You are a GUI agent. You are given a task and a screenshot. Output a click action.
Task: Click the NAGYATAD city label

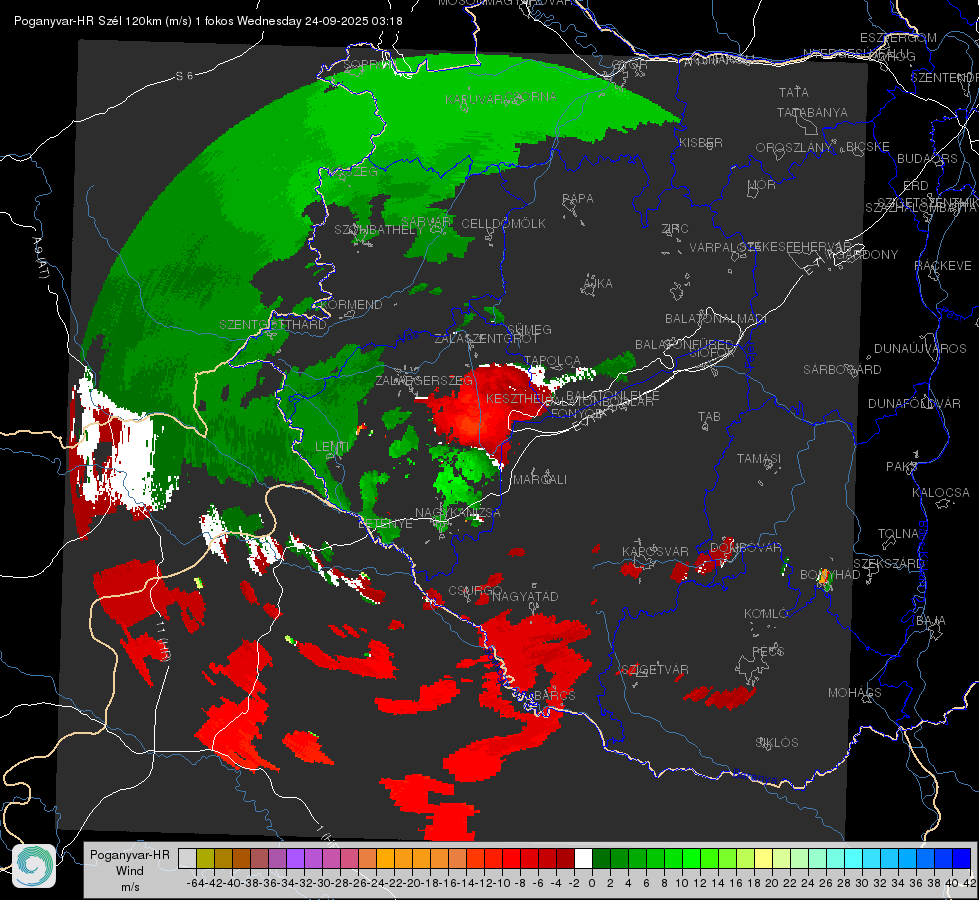(524, 596)
